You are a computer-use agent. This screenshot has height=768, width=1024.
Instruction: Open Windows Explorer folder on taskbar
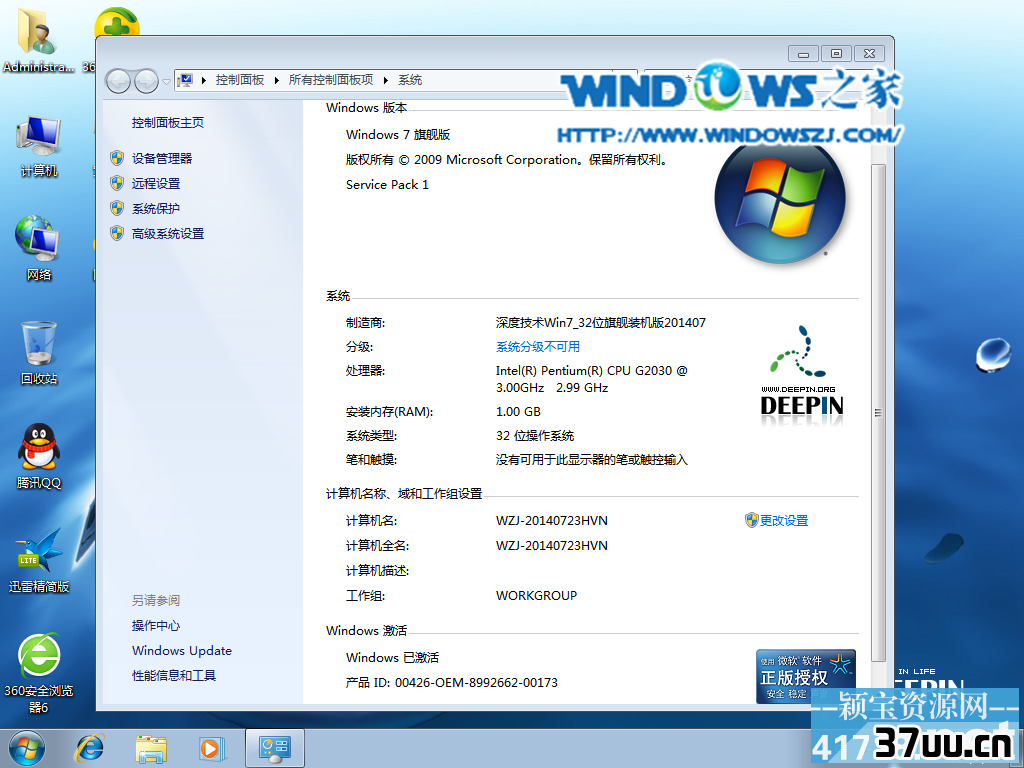[x=151, y=748]
